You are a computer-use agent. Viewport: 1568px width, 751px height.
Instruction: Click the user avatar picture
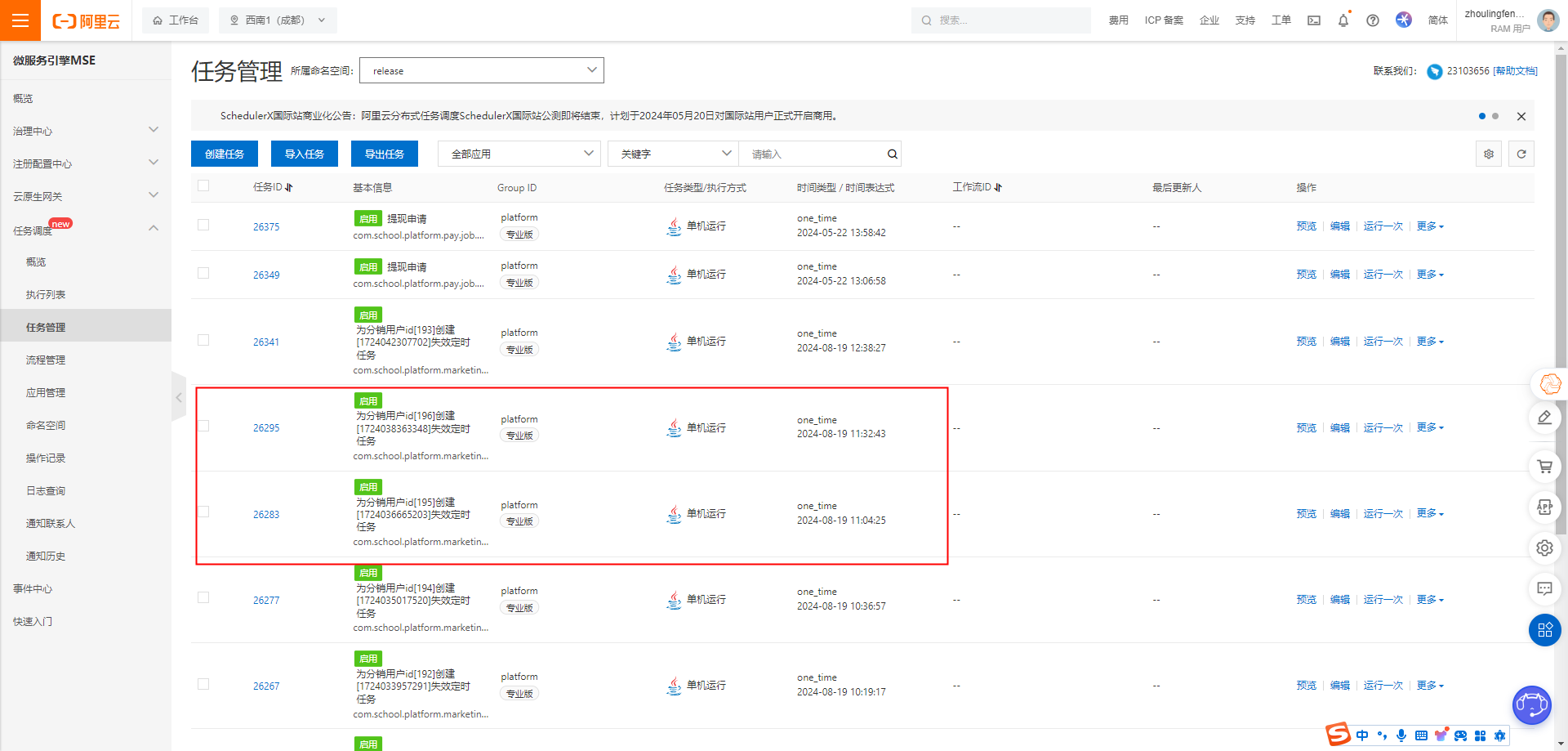click(1548, 20)
